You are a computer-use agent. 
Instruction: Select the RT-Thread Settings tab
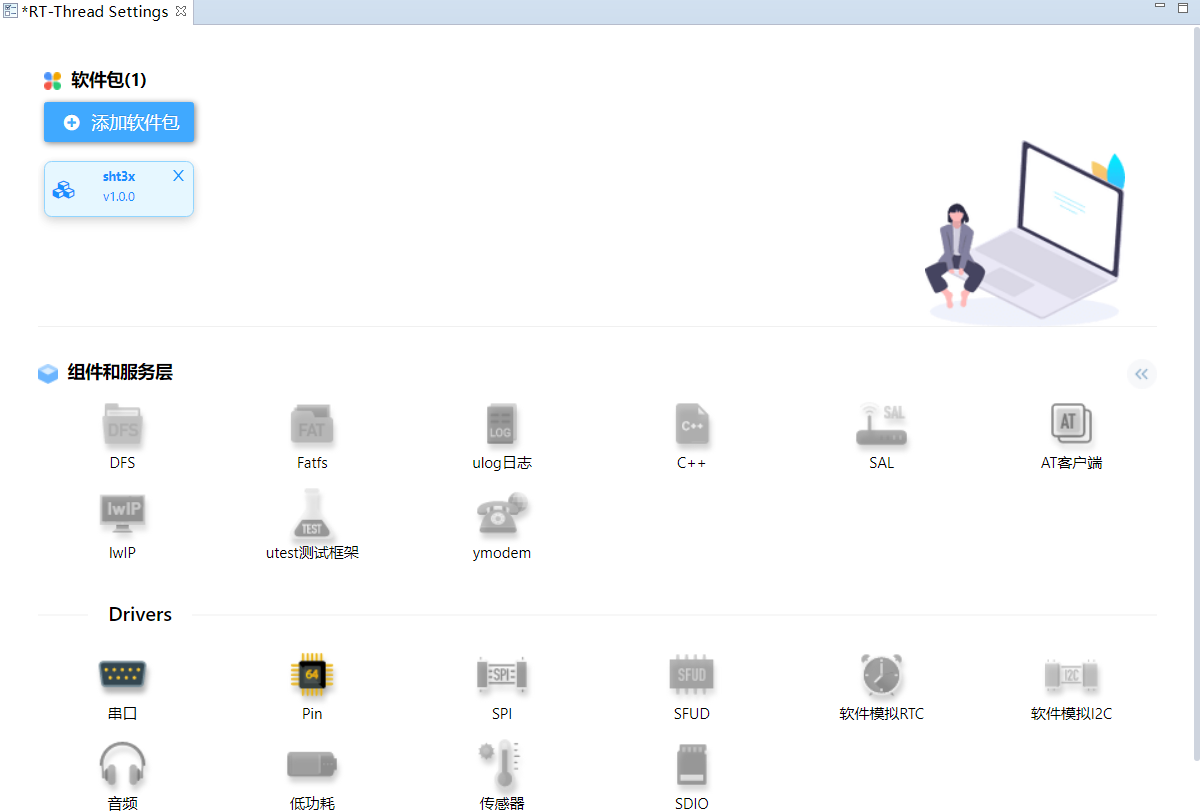[94, 12]
